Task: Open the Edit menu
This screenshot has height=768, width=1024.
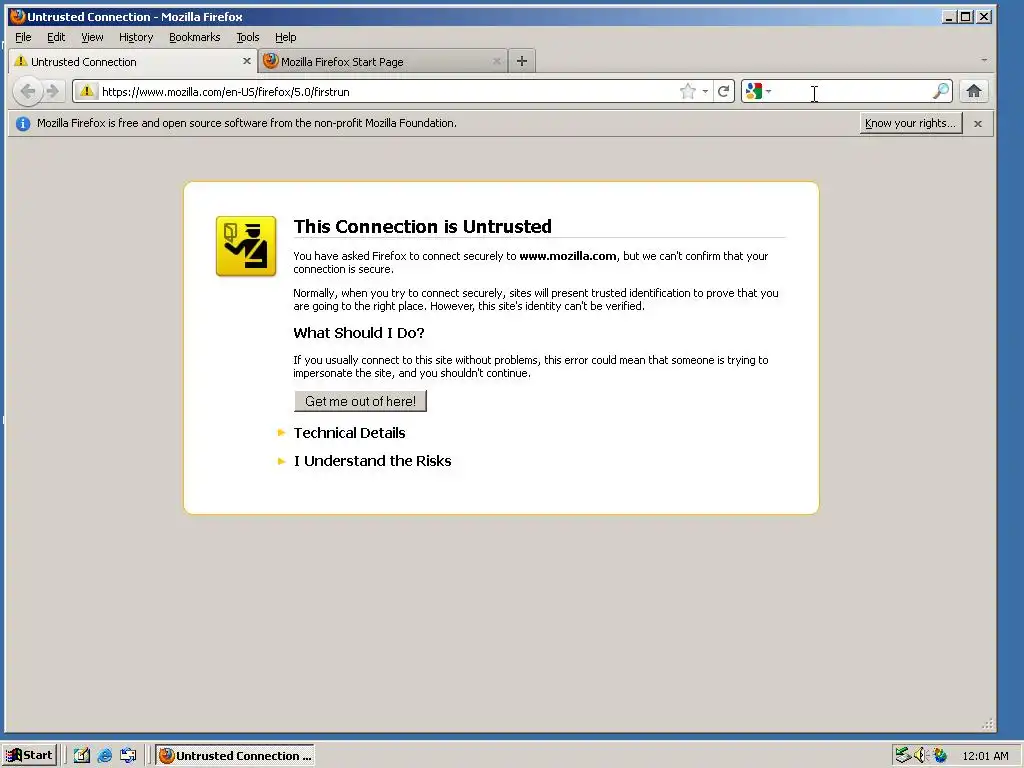Action: [x=56, y=37]
